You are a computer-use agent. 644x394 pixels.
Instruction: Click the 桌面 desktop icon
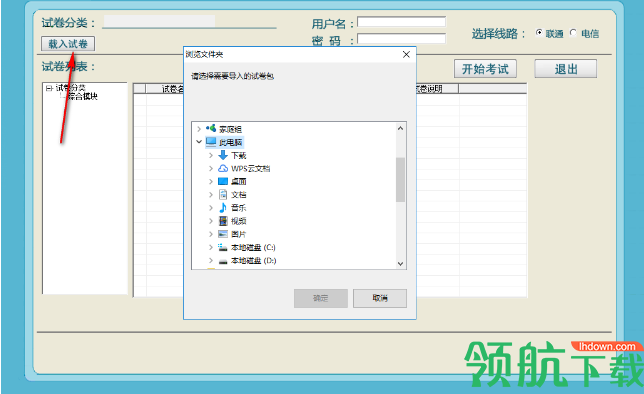pyautogui.click(x=223, y=181)
